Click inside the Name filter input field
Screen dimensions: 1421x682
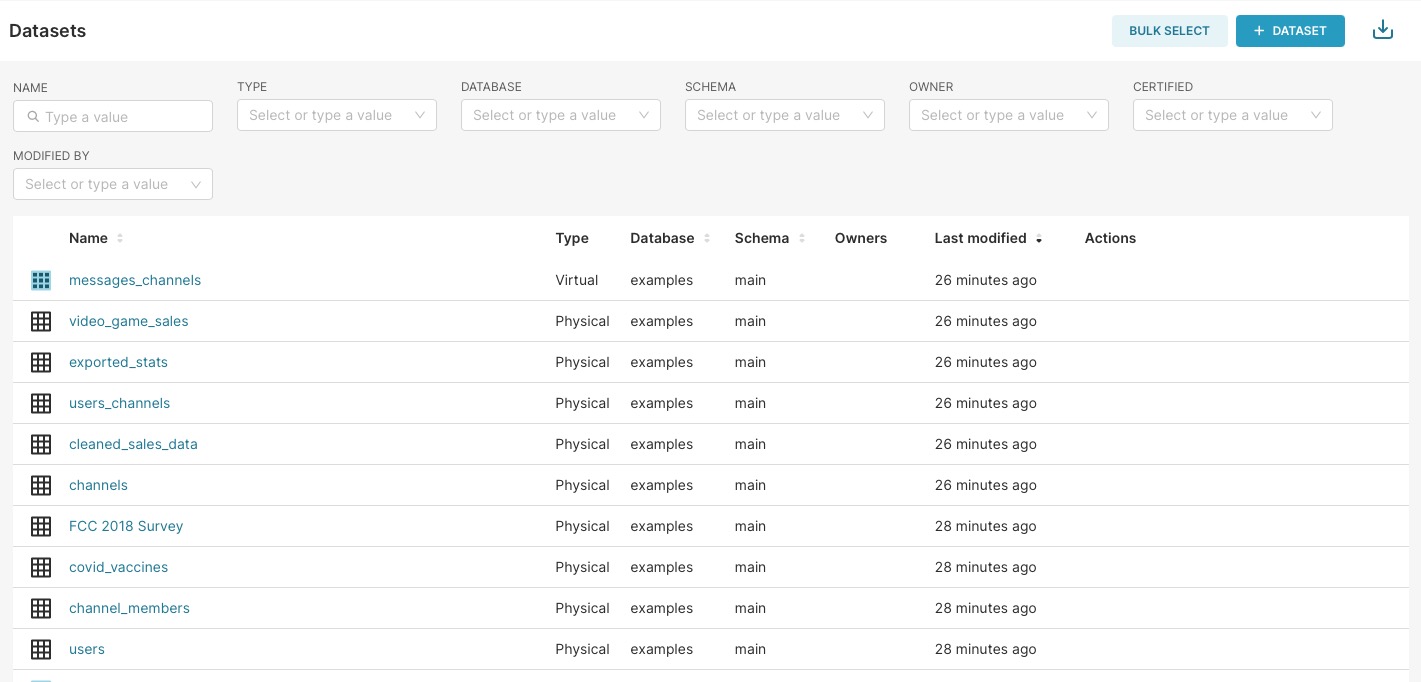coord(113,116)
